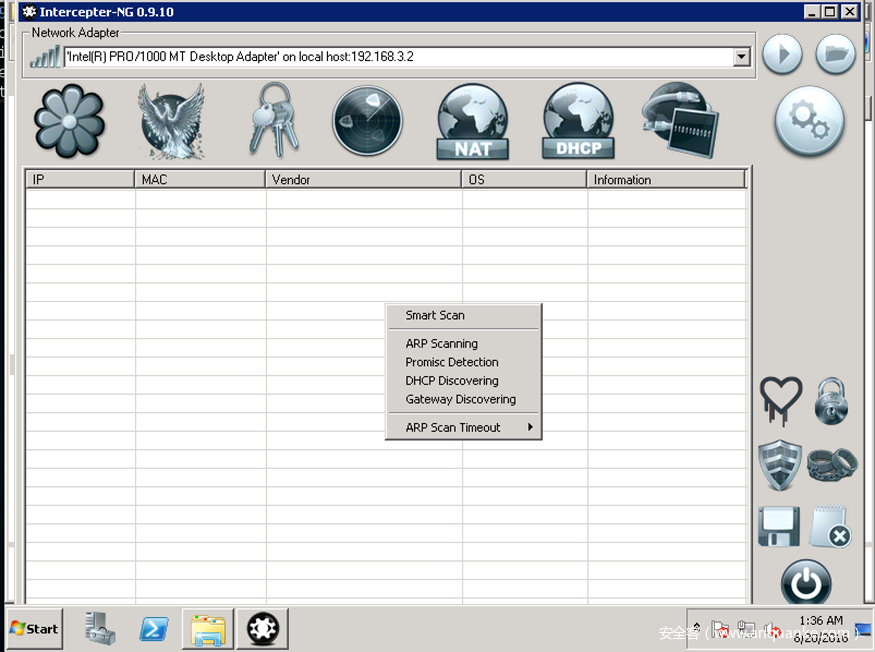Click the Heartbleed bleeding heart icon
Screen dimensions: 875x652
point(781,401)
